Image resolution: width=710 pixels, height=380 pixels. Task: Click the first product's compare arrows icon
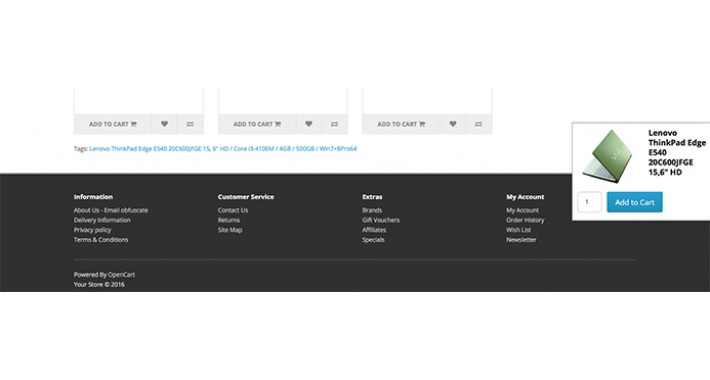click(x=190, y=124)
